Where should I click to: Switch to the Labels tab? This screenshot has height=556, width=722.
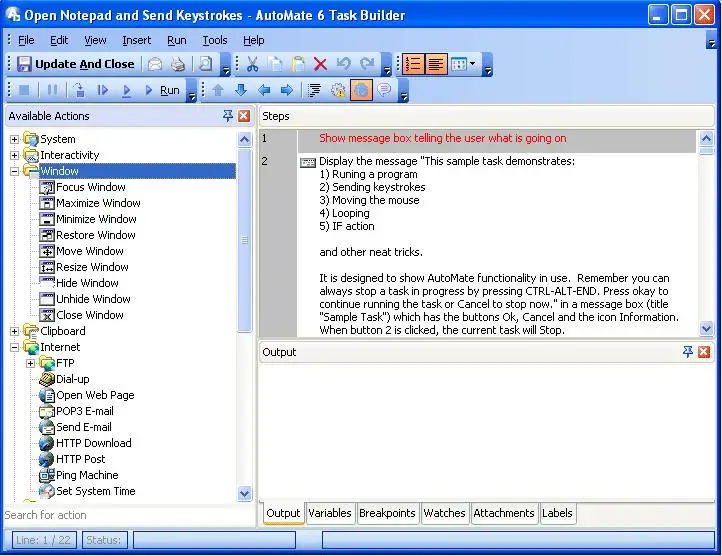click(557, 513)
